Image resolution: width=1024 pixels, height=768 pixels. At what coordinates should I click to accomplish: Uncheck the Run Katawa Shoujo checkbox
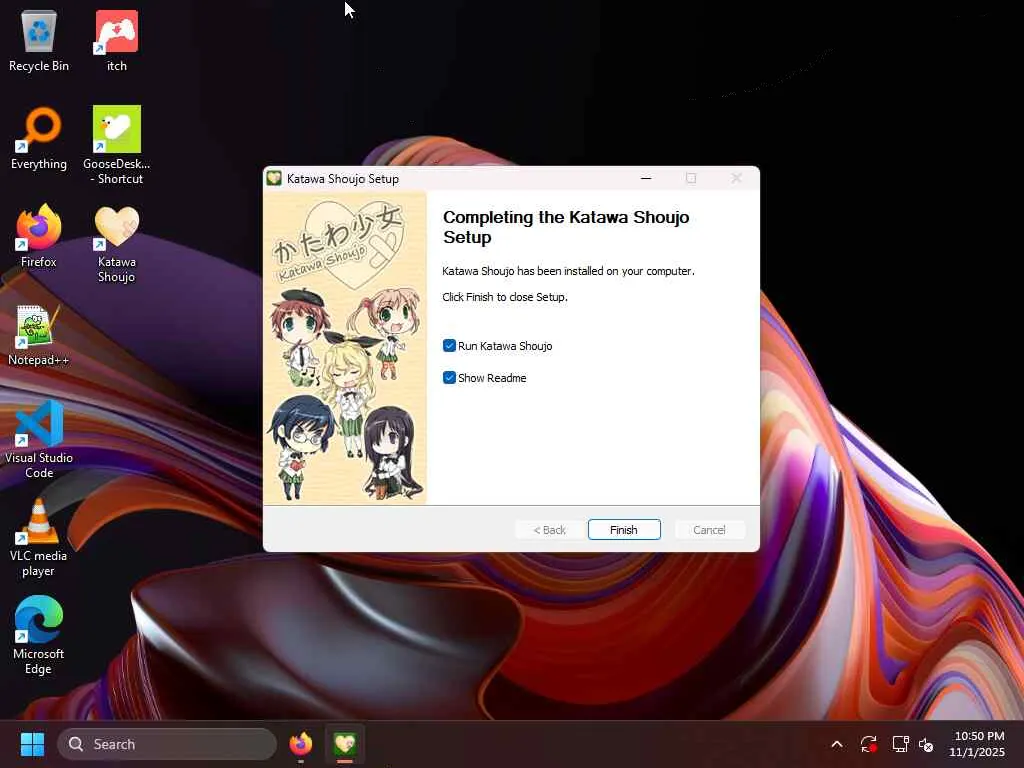click(x=449, y=345)
